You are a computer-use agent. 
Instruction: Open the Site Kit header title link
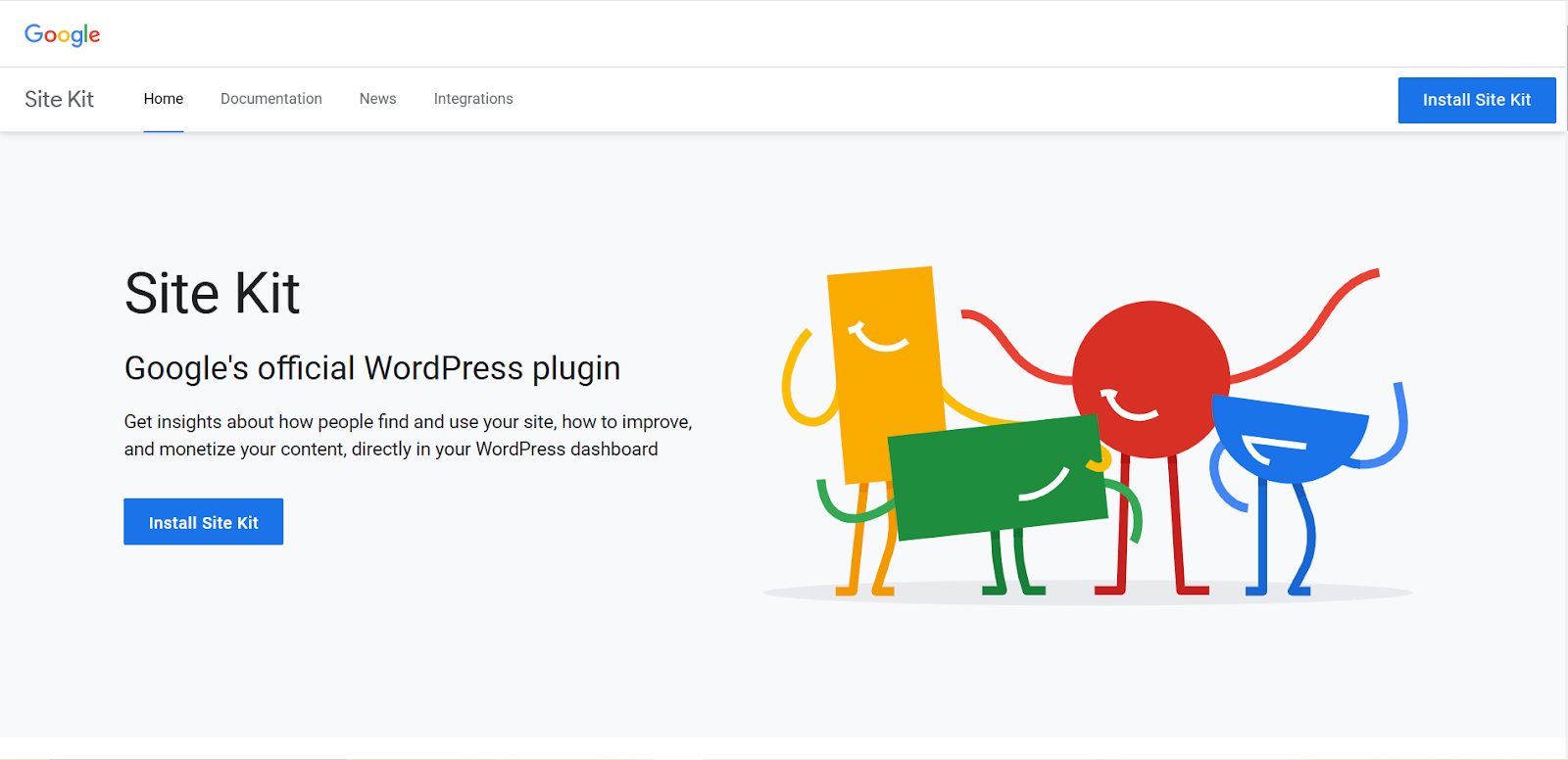click(x=59, y=99)
